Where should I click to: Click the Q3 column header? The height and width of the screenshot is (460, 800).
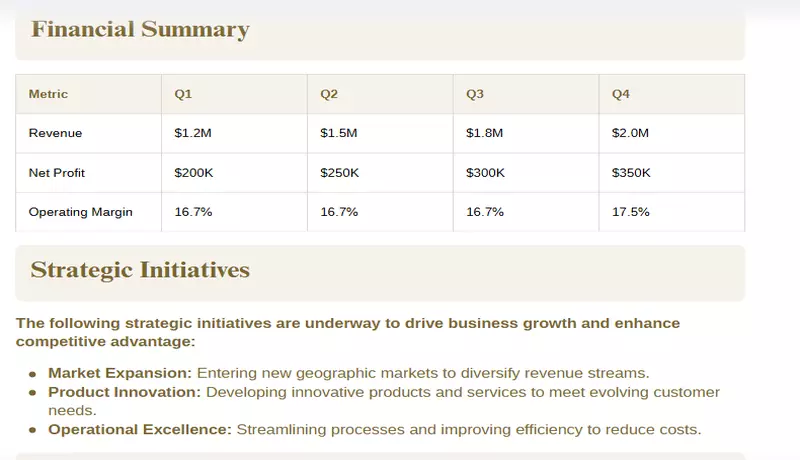point(475,94)
